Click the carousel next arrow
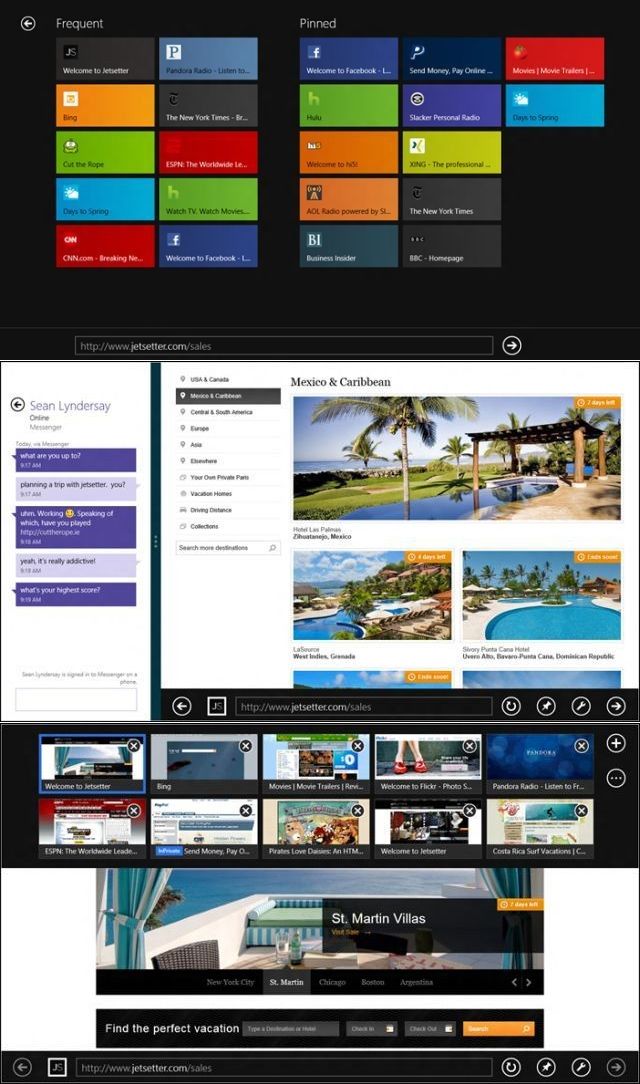The height and width of the screenshot is (1084, 640). click(x=529, y=982)
